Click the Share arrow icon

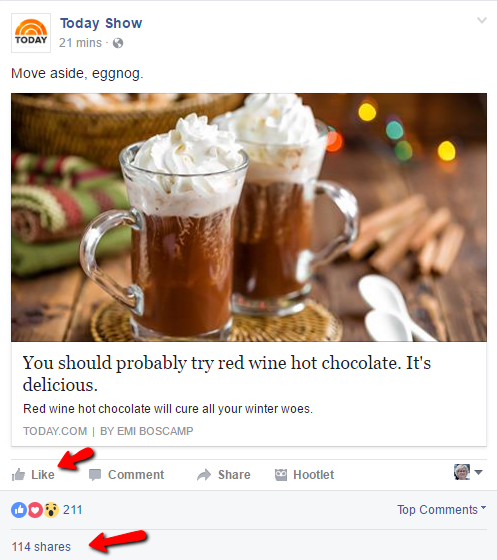click(x=204, y=475)
